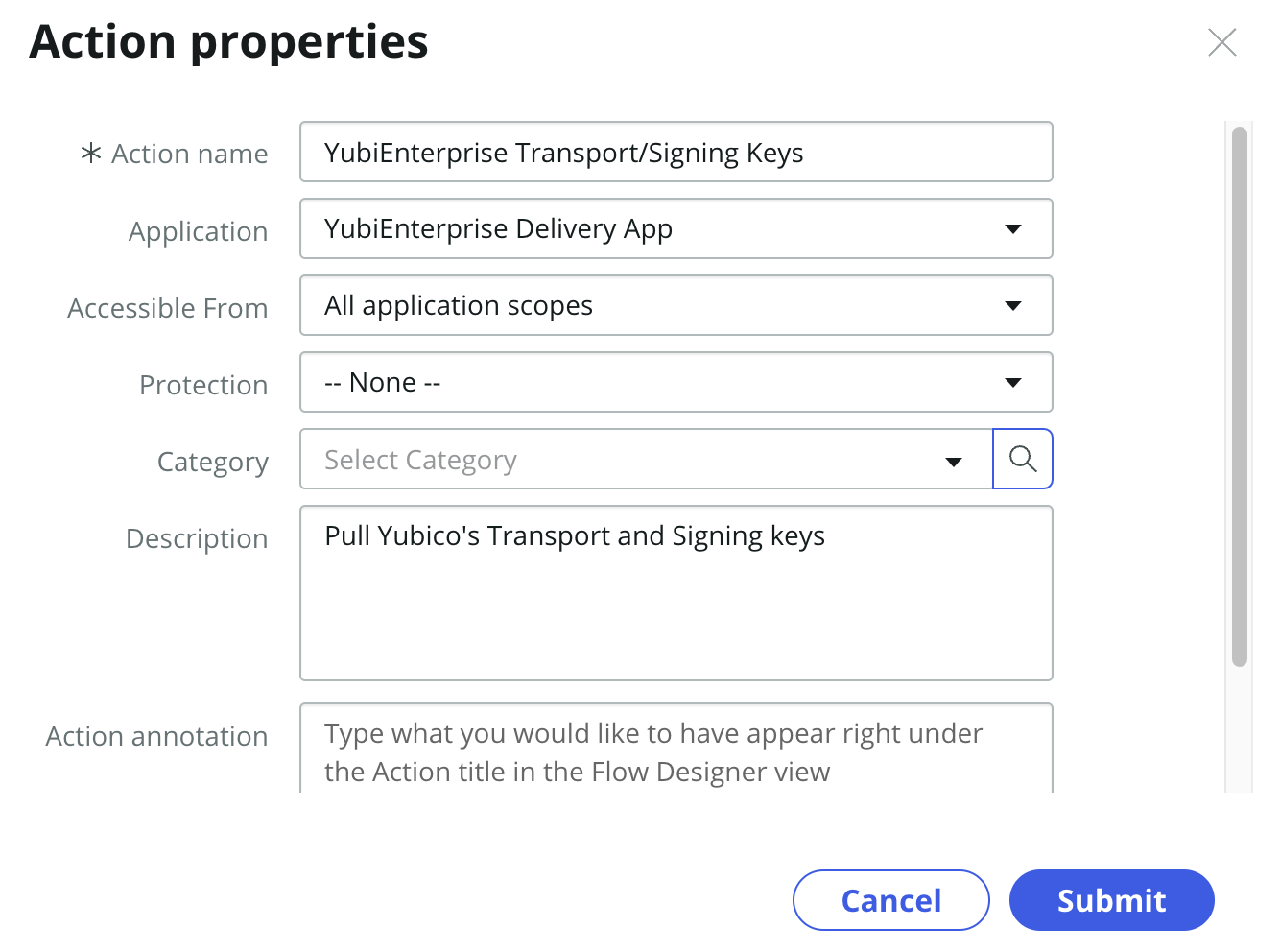Dismiss the Action properties dialog via X

tap(1222, 42)
